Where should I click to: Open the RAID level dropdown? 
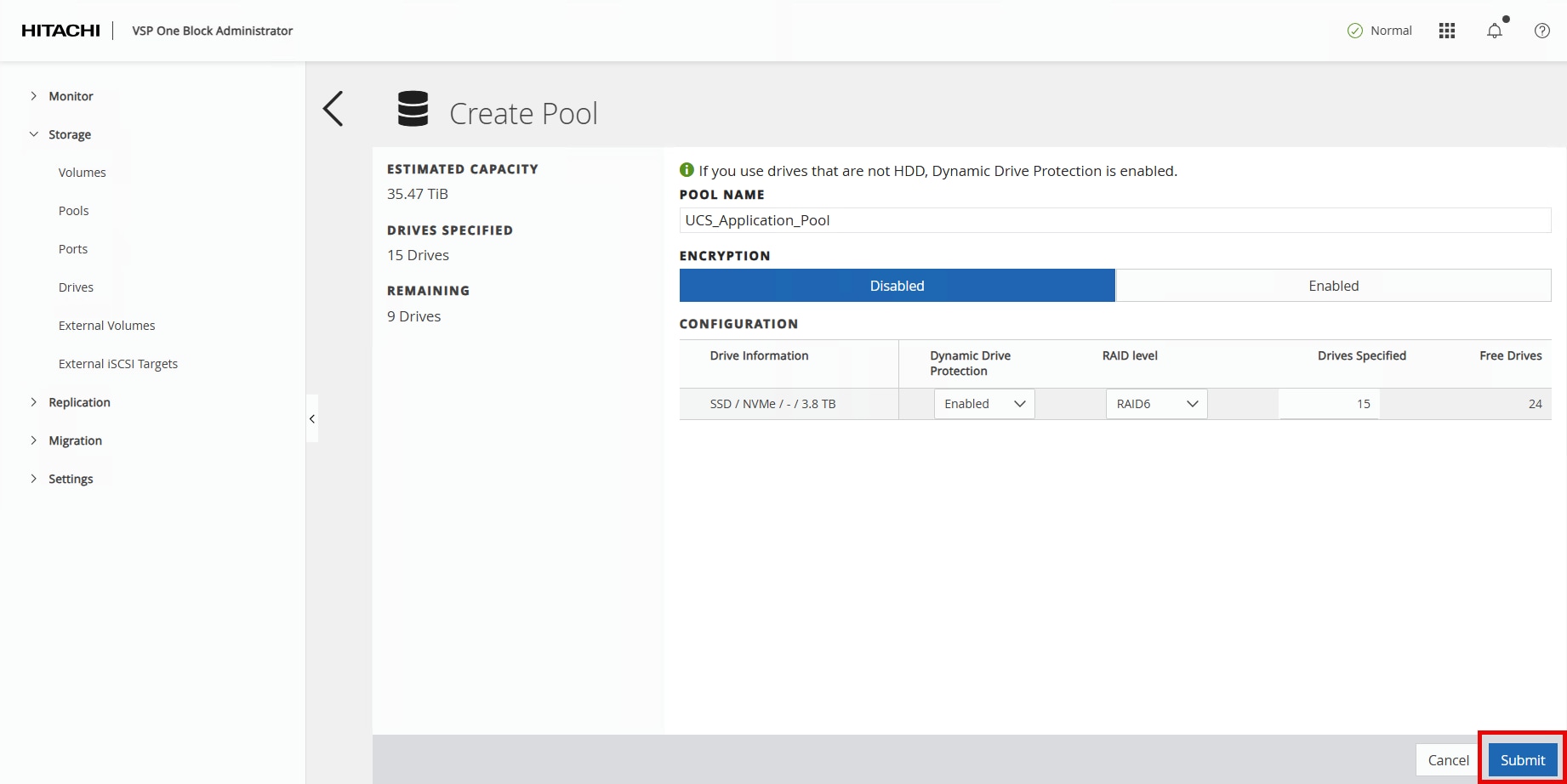[x=1156, y=404]
